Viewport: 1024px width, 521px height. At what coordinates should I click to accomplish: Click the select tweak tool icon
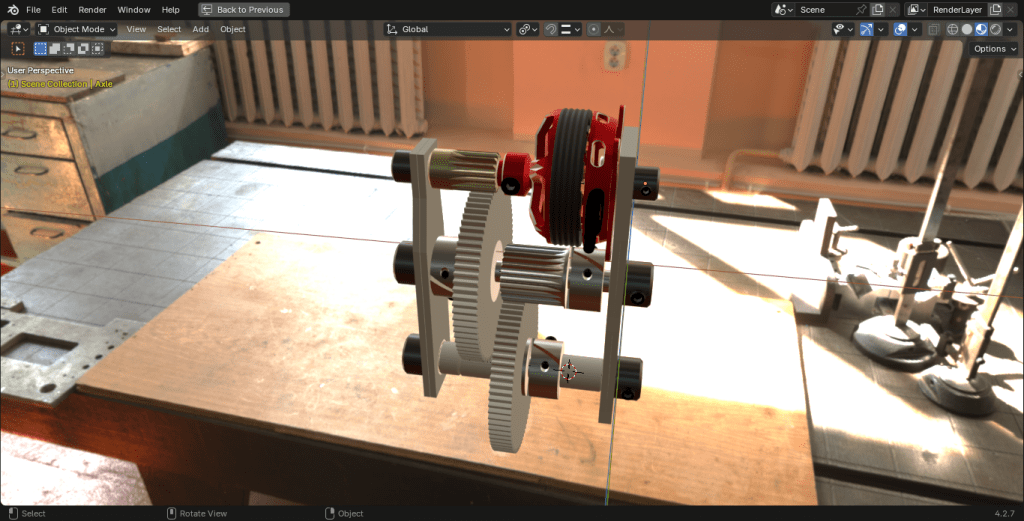(18, 48)
